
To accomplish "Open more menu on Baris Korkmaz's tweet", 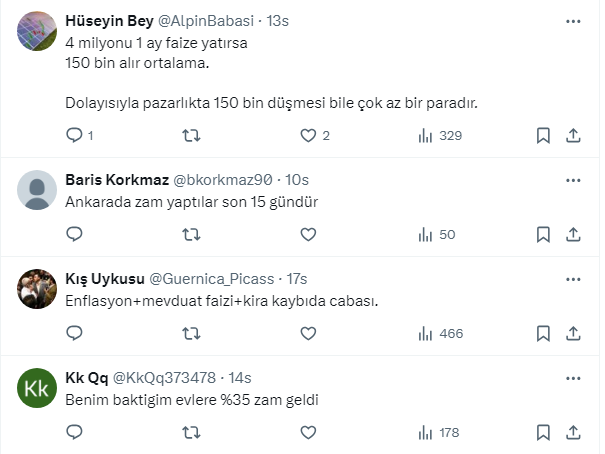I will [573, 179].
